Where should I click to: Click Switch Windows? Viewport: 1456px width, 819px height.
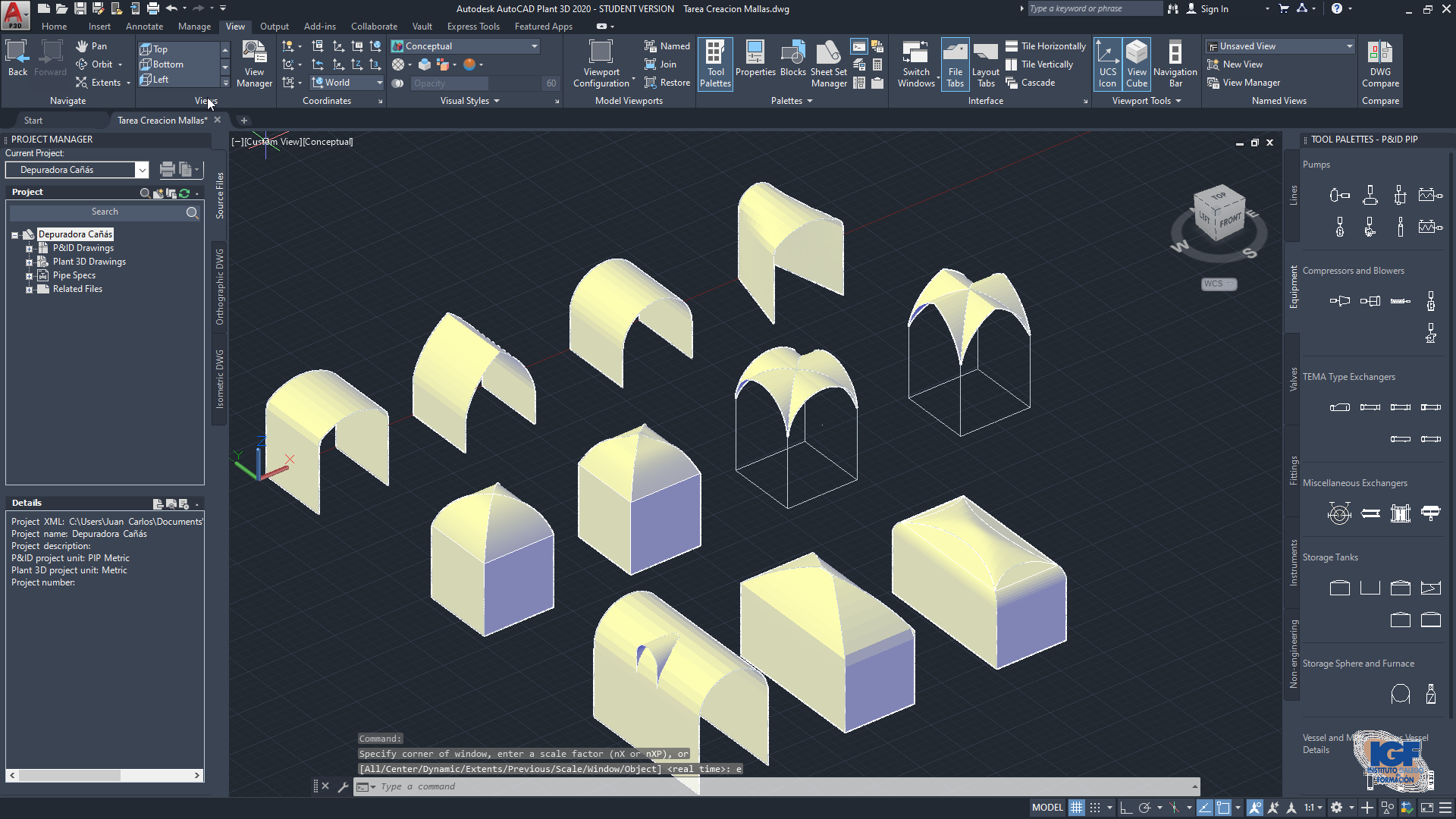click(x=916, y=64)
